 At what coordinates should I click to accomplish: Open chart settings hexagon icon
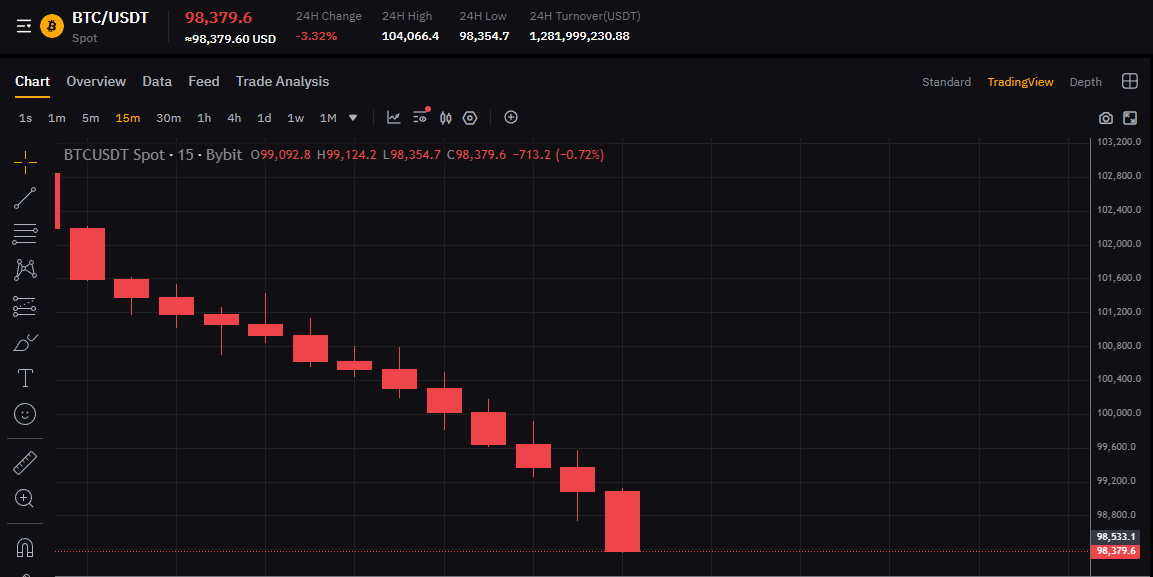click(x=470, y=118)
